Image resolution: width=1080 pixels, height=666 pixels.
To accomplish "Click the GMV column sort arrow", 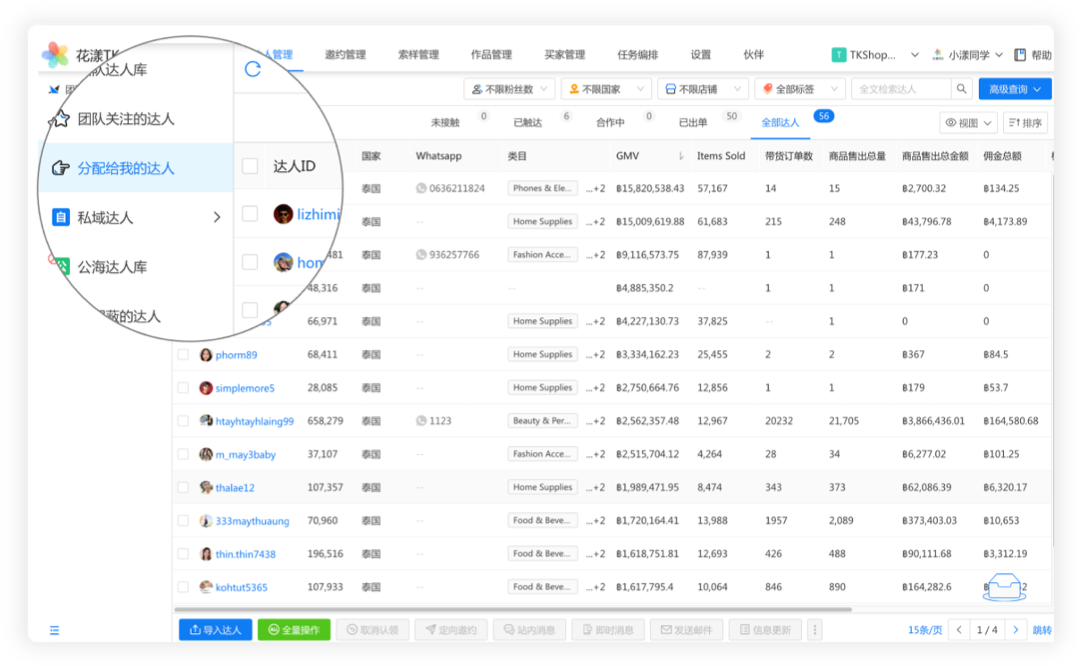I will click(682, 156).
